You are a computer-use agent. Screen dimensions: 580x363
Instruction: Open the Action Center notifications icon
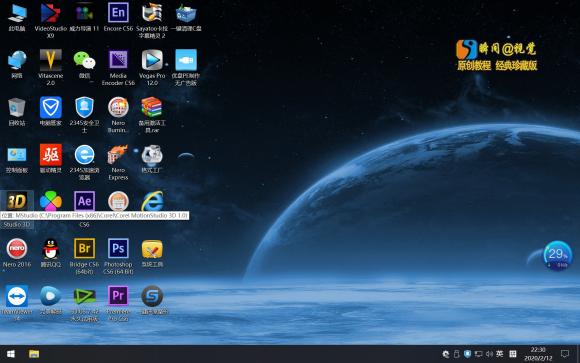click(564, 354)
